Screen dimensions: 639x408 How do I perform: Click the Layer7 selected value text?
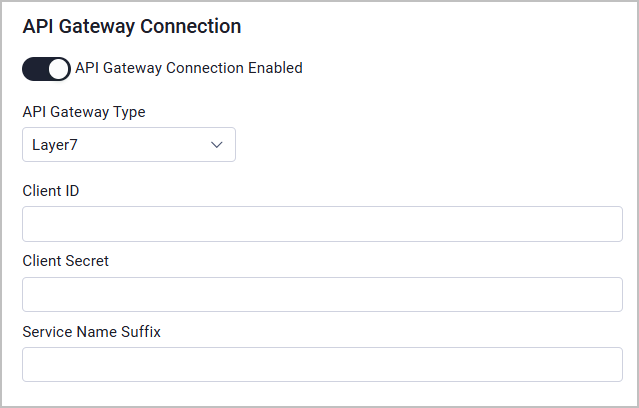[55, 145]
